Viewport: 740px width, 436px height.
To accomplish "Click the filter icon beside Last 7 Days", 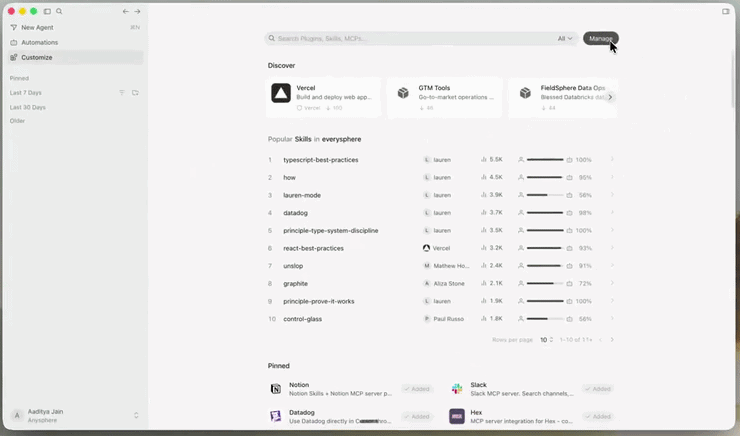I will [x=122, y=93].
